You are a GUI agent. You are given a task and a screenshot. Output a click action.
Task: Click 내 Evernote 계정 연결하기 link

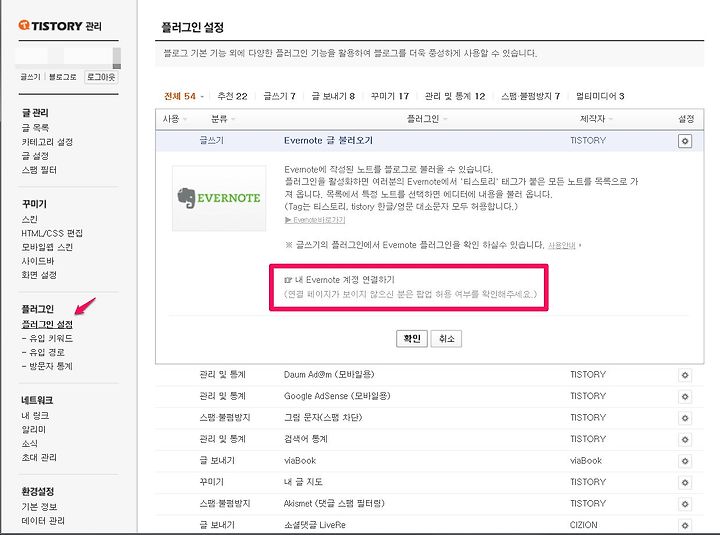pyautogui.click(x=340, y=280)
